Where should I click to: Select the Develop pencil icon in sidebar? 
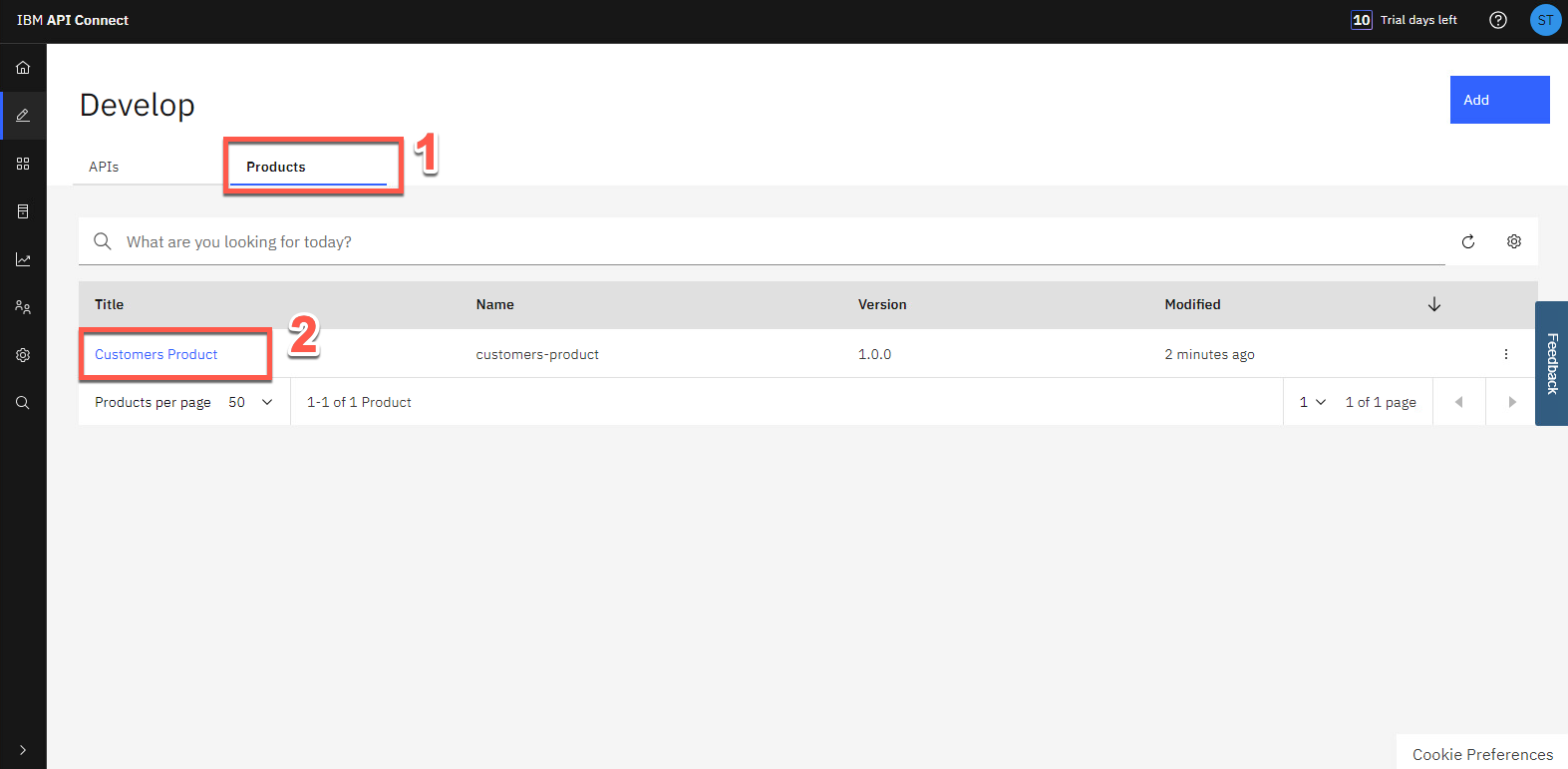click(23, 116)
